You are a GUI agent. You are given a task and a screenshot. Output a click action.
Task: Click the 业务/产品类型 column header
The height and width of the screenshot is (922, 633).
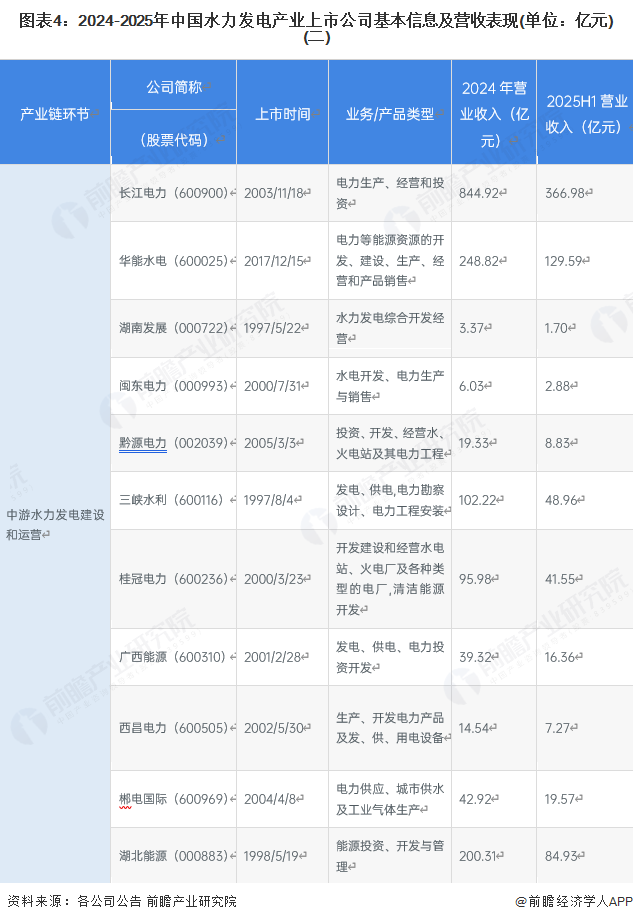(x=390, y=113)
